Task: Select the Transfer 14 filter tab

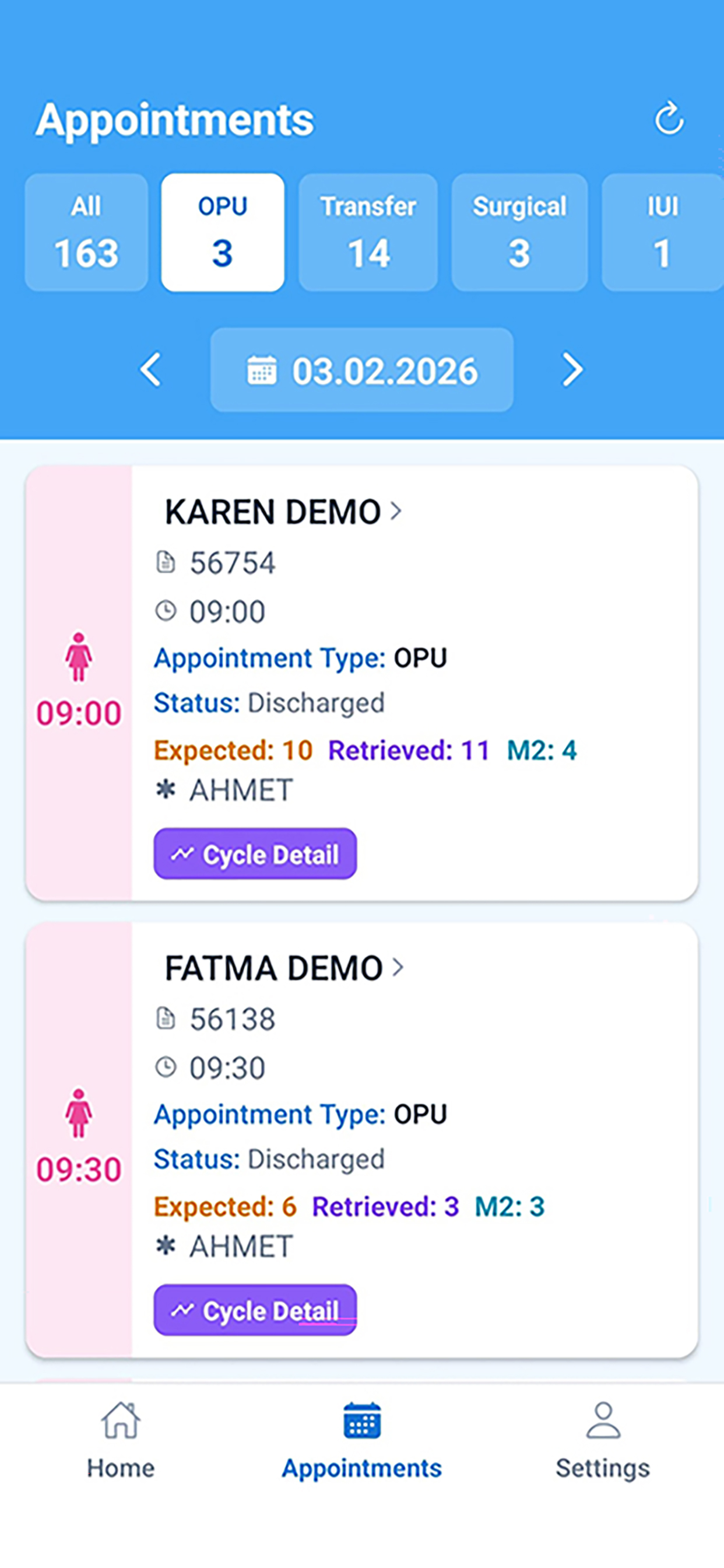Action: [368, 233]
